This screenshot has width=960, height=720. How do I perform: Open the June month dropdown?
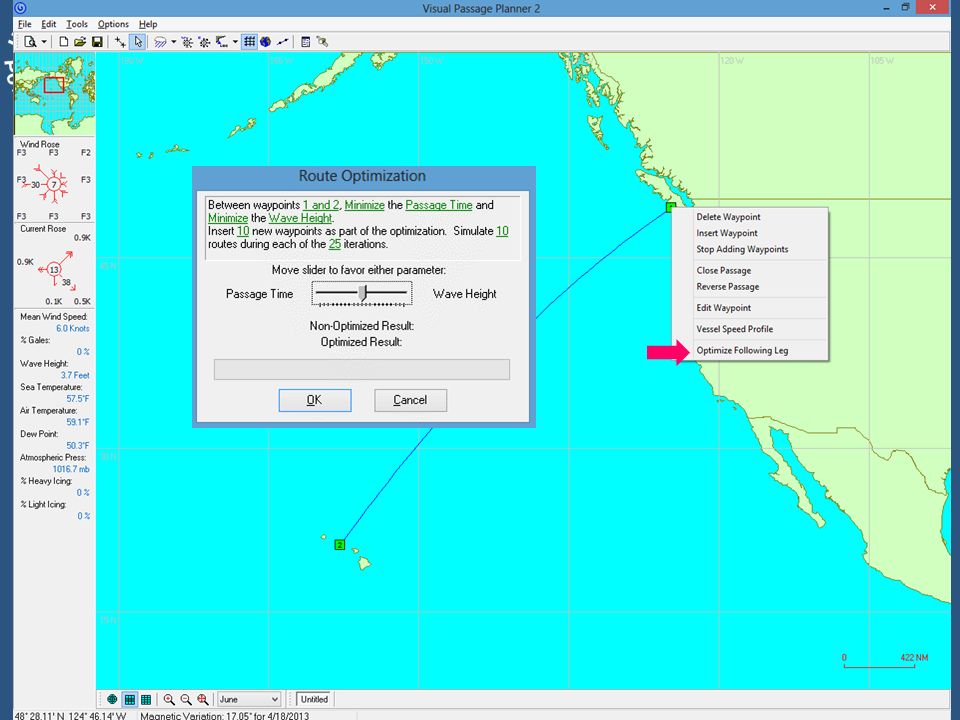click(249, 699)
